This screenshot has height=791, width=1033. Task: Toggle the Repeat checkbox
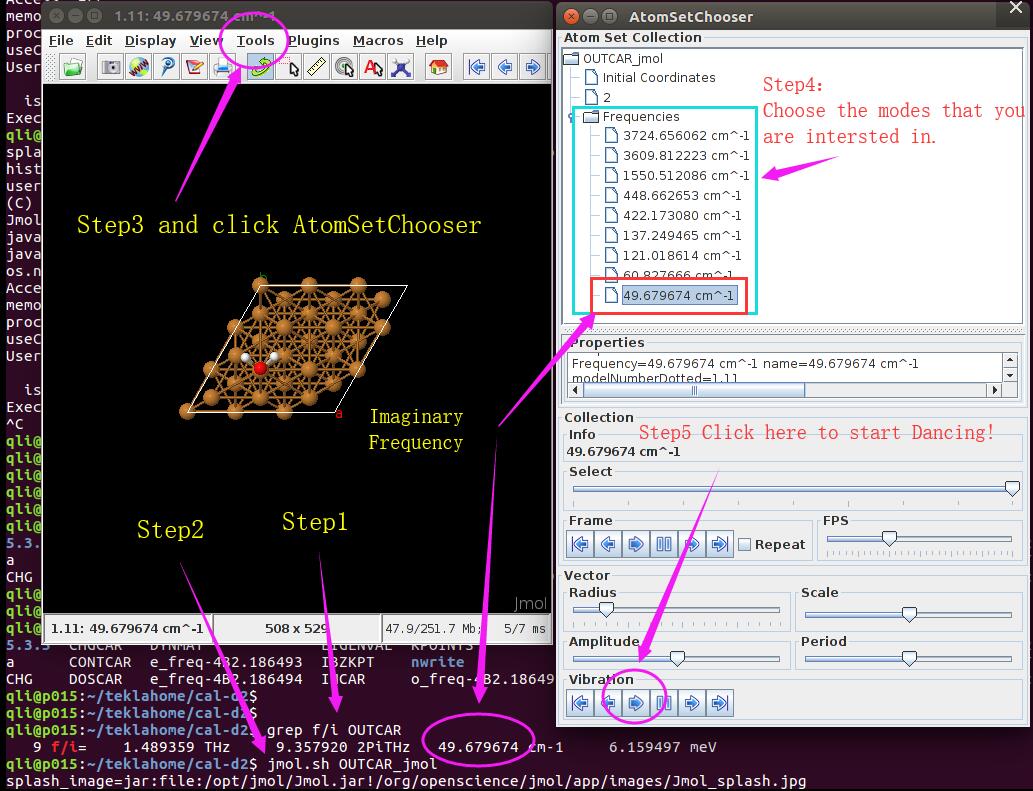(744, 545)
